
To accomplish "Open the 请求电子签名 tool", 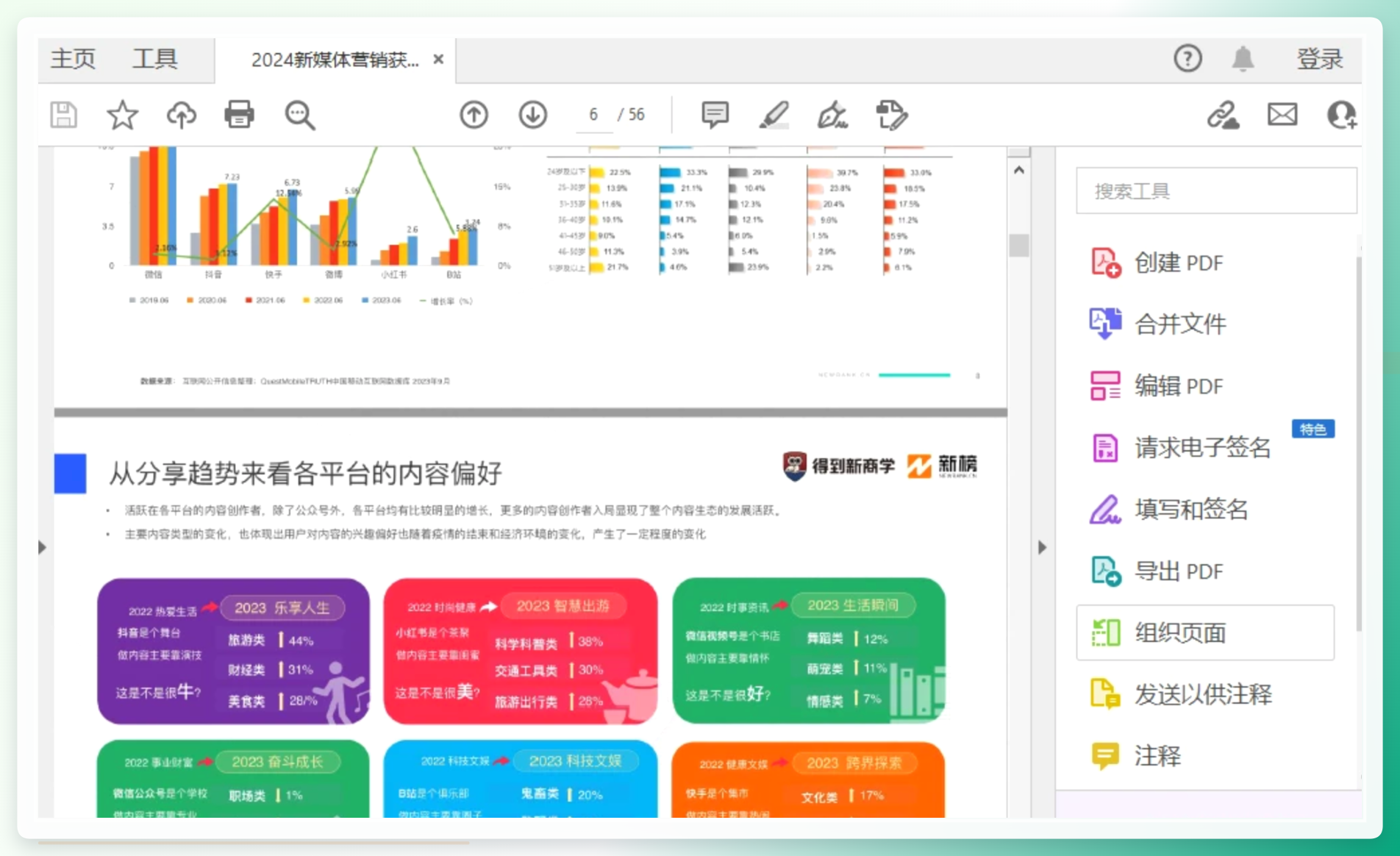I will (1180, 447).
